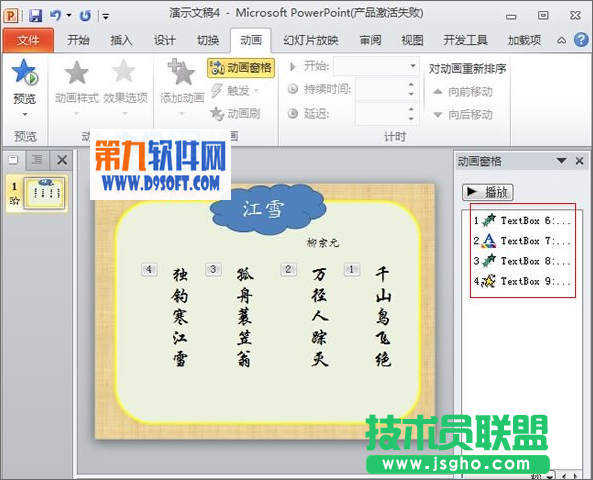Switch to the 开始 tab

pos(78,40)
